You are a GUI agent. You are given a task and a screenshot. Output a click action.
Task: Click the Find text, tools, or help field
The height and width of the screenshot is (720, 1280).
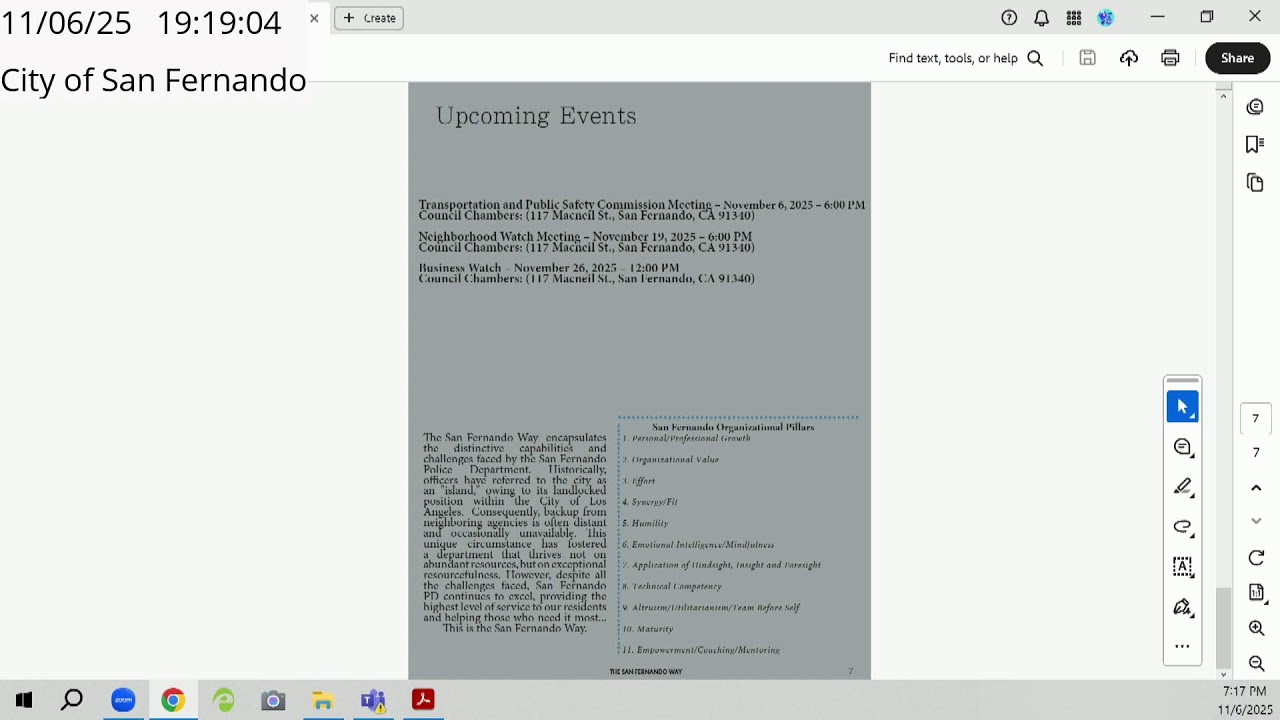pyautogui.click(x=953, y=58)
